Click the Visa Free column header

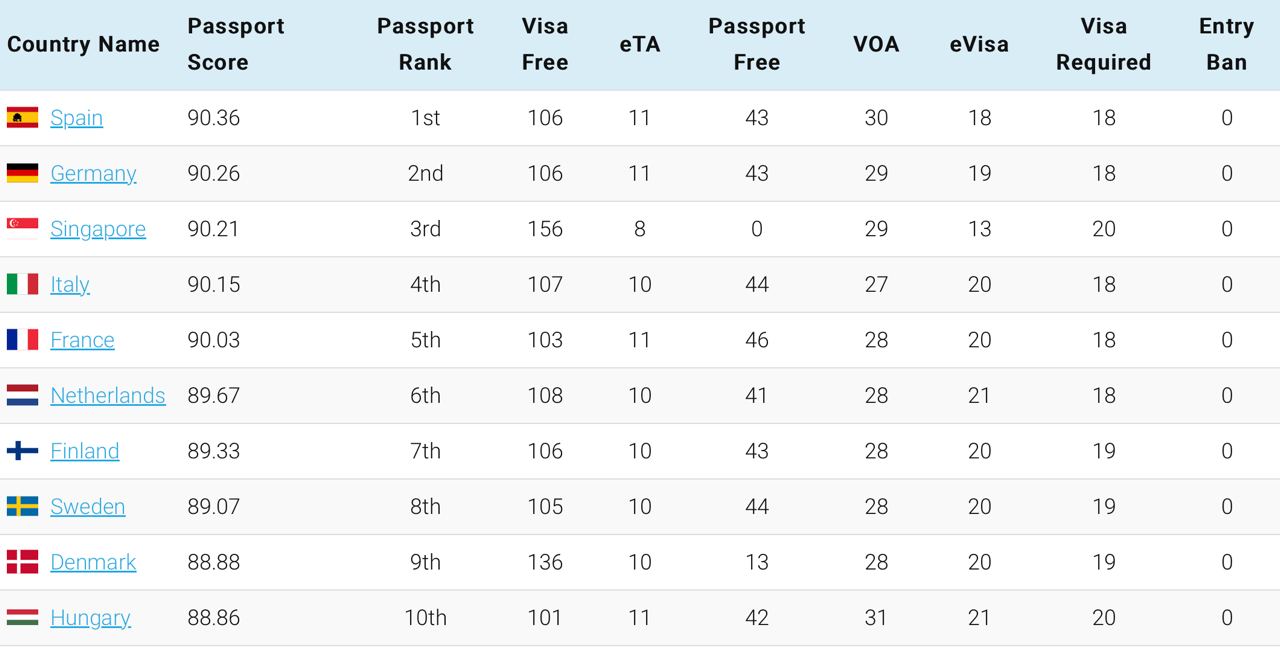(545, 44)
